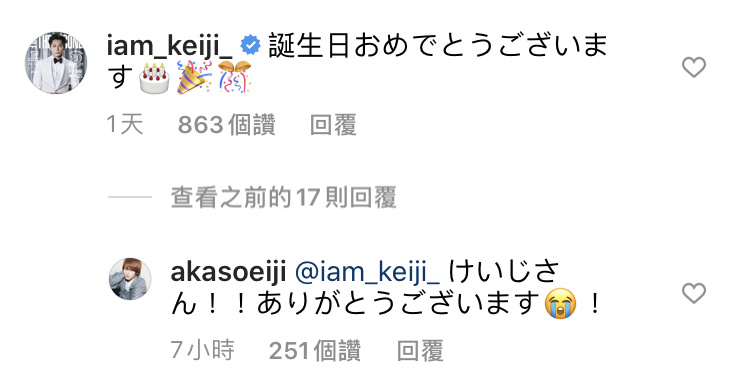This screenshot has height=390, width=750.
Task: Click the 1天 timestamp on the first comment
Action: (x=124, y=125)
